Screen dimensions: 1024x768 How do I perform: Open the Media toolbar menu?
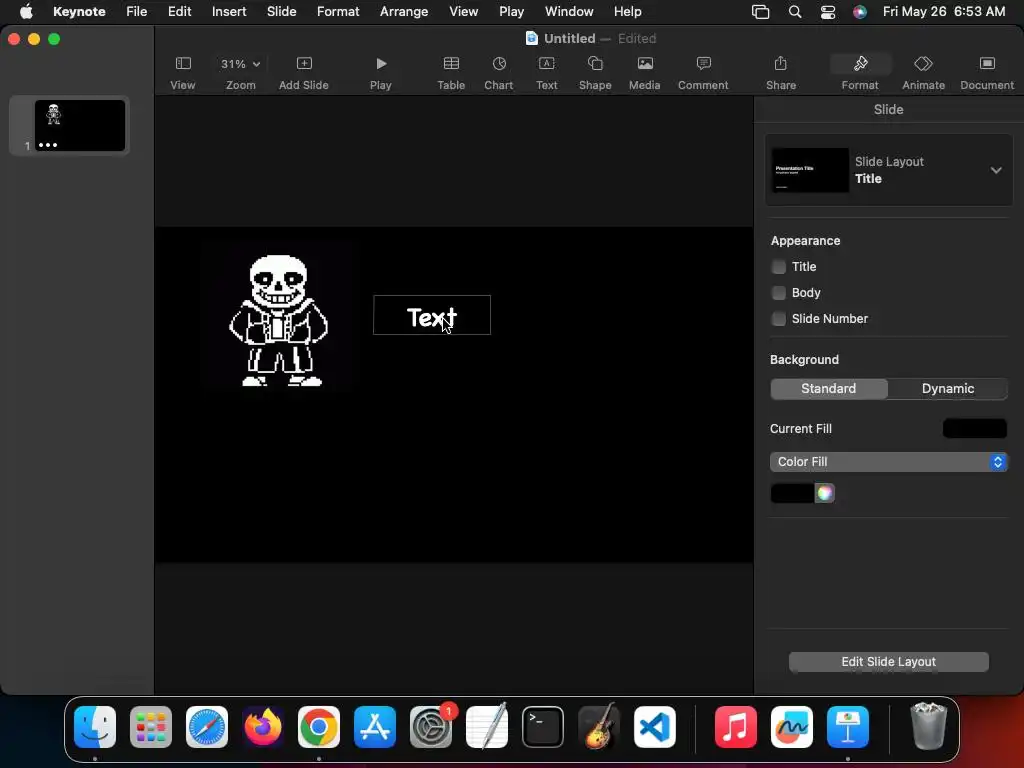(x=645, y=64)
